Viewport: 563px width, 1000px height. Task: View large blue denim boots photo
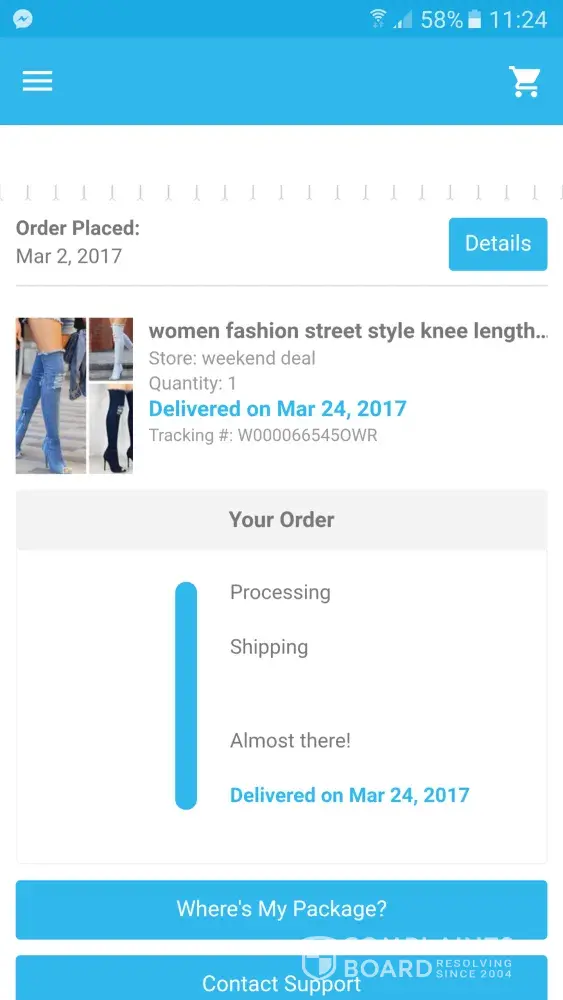pos(51,395)
